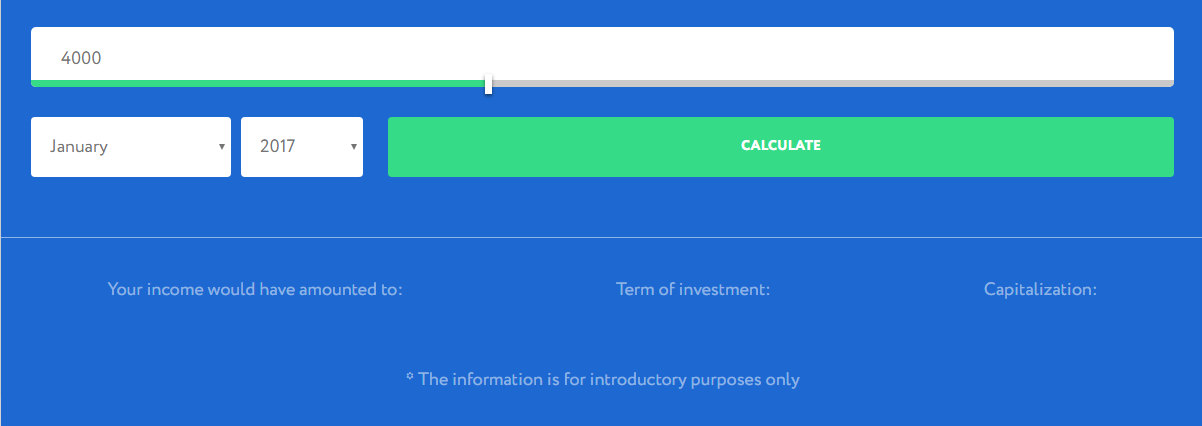Open the January month dropdown
The height and width of the screenshot is (426, 1202).
pos(131,147)
